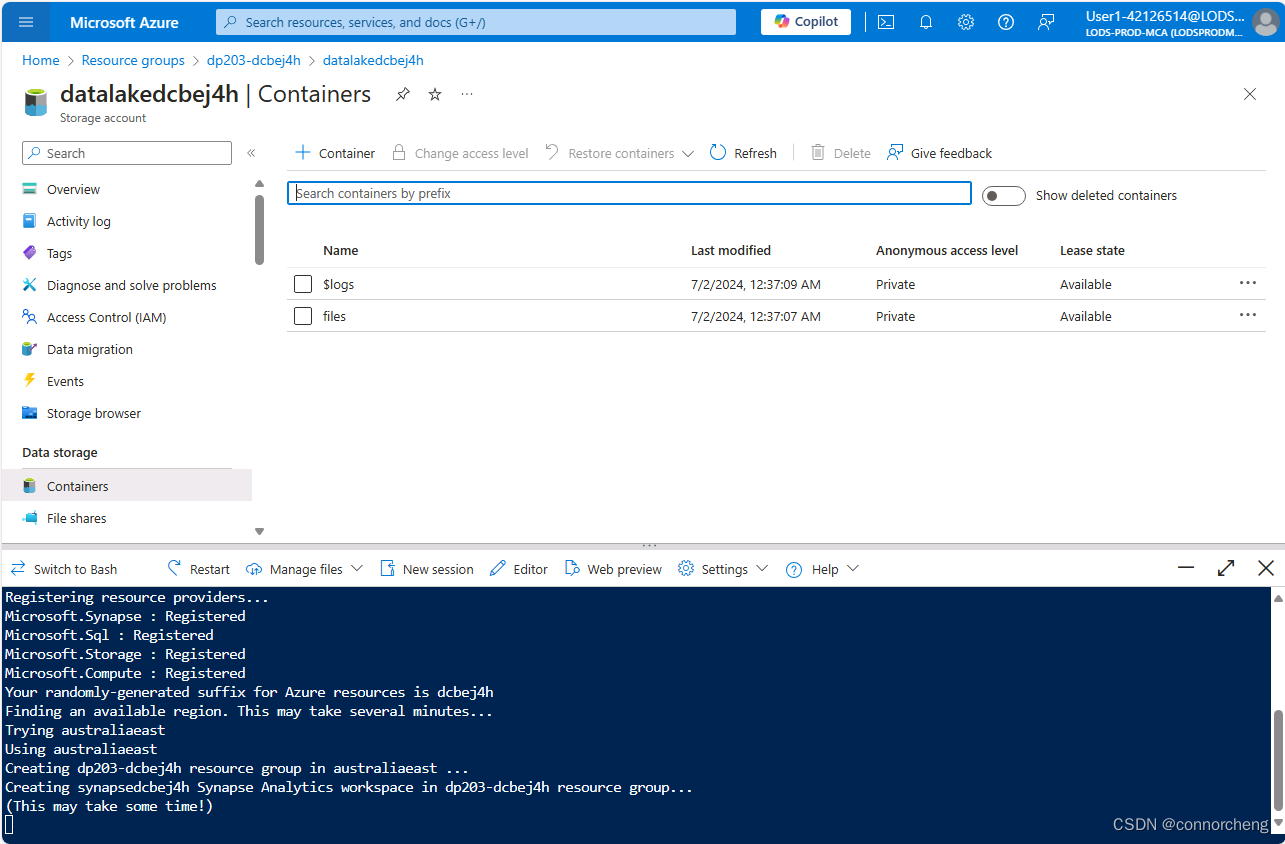Focus the sidebar Search field
The image size is (1285, 844).
coord(127,153)
